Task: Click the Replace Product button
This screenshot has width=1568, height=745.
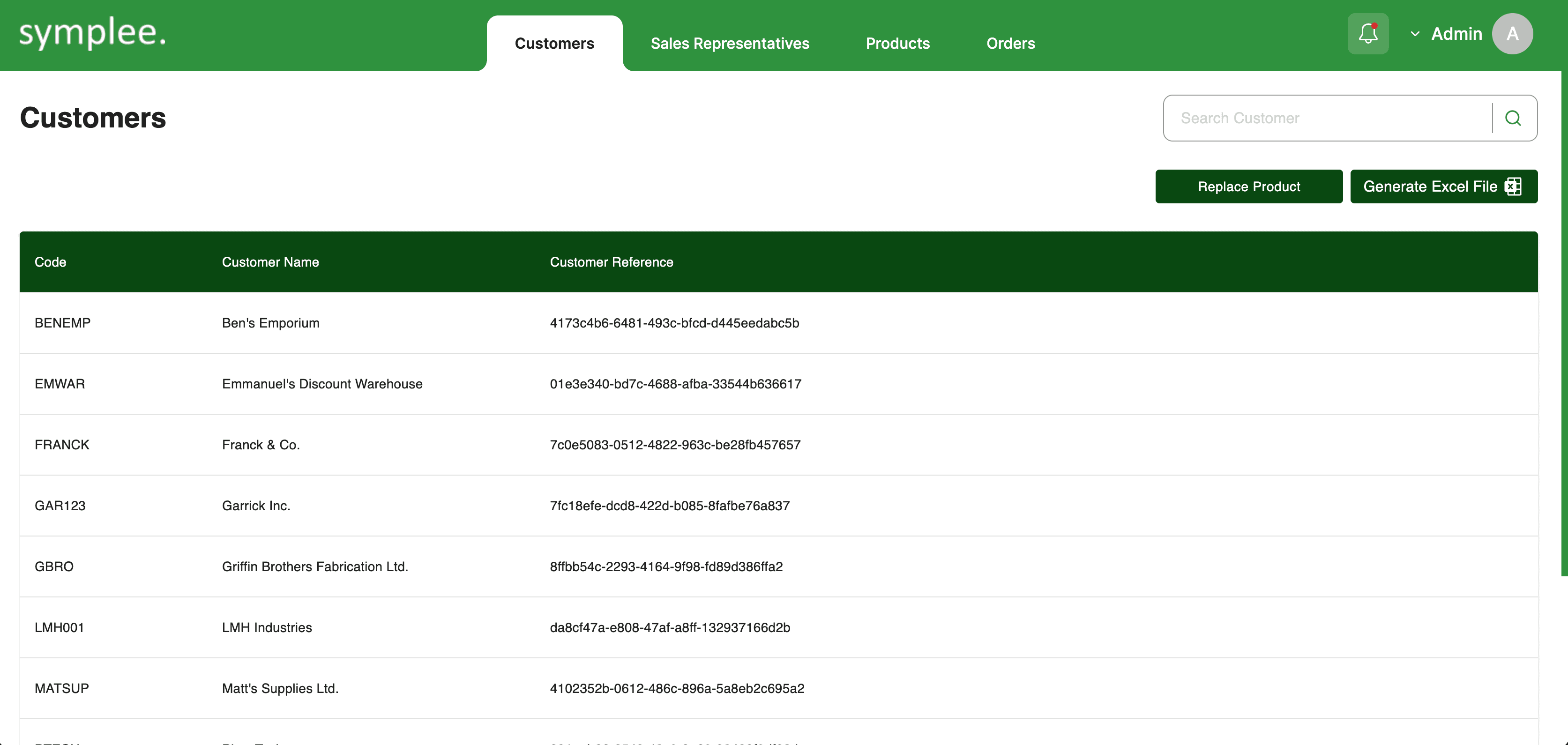Action: pyautogui.click(x=1248, y=186)
